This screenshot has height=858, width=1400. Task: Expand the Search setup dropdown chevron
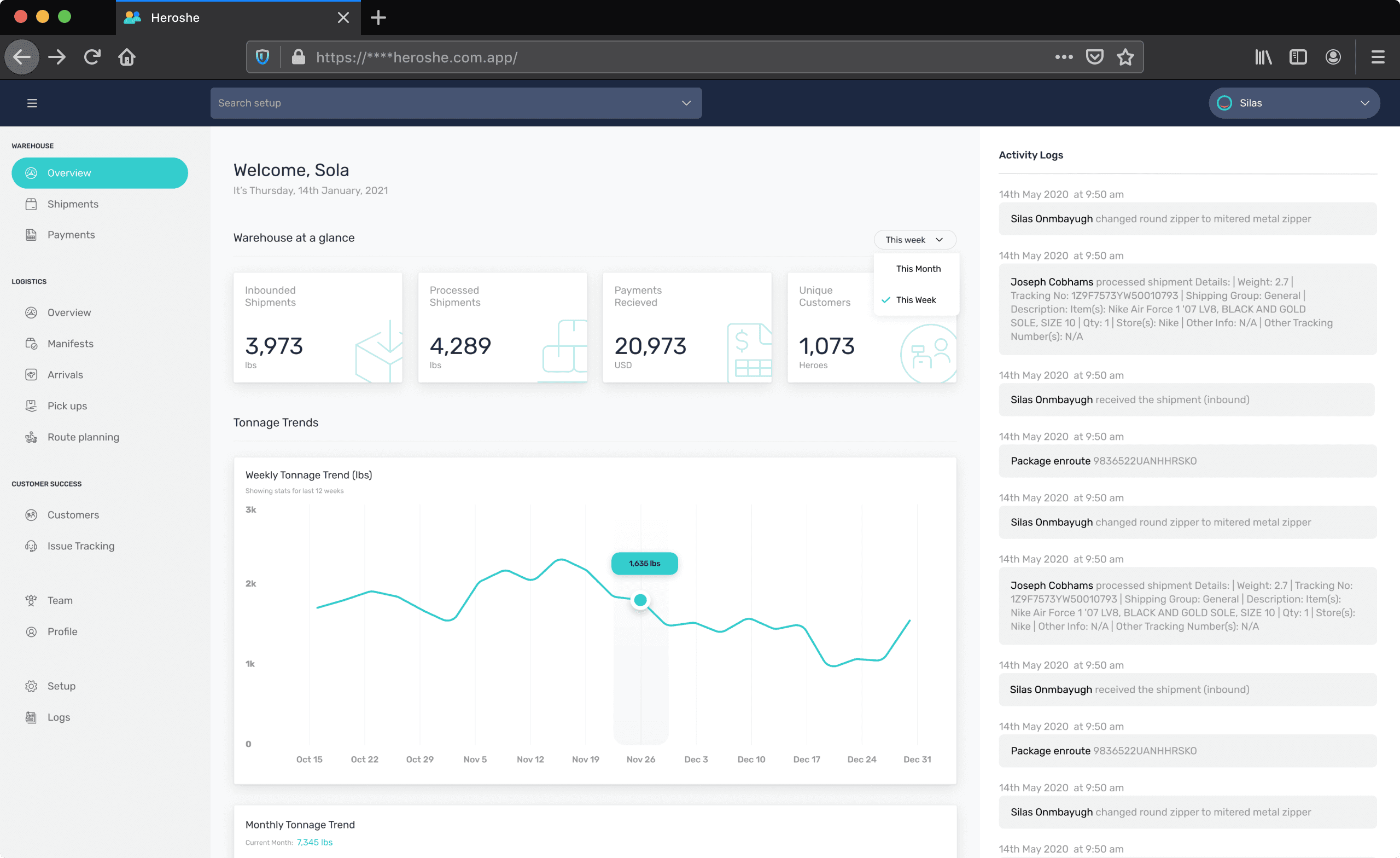click(x=686, y=103)
